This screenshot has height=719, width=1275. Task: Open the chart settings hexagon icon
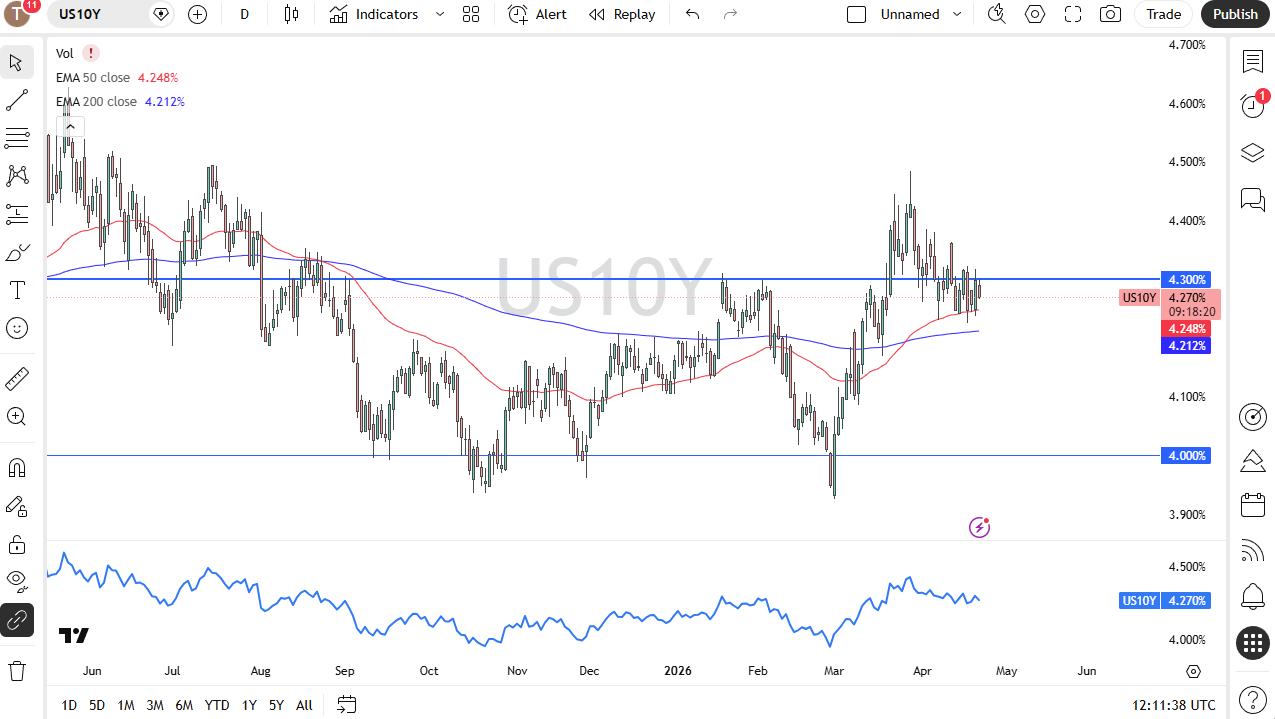tap(1035, 14)
